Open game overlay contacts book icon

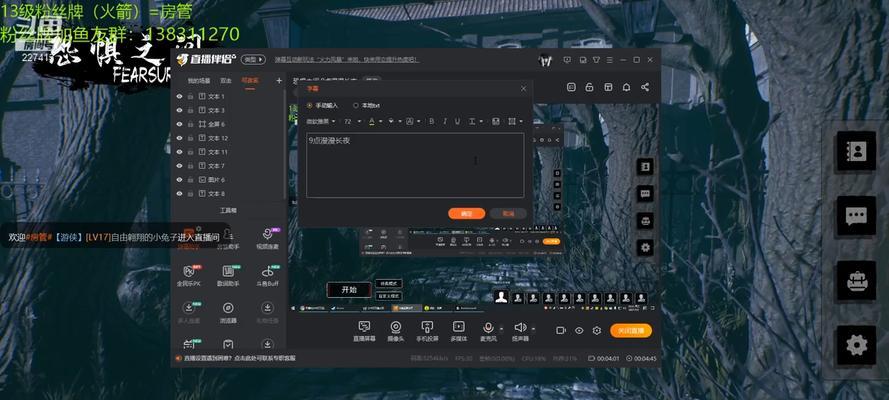[x=856, y=151]
